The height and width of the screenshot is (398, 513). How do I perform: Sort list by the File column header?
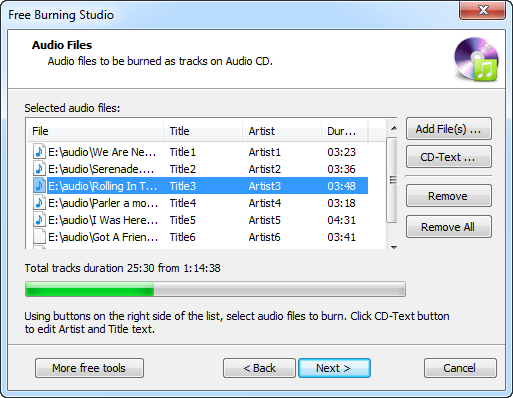[95, 131]
